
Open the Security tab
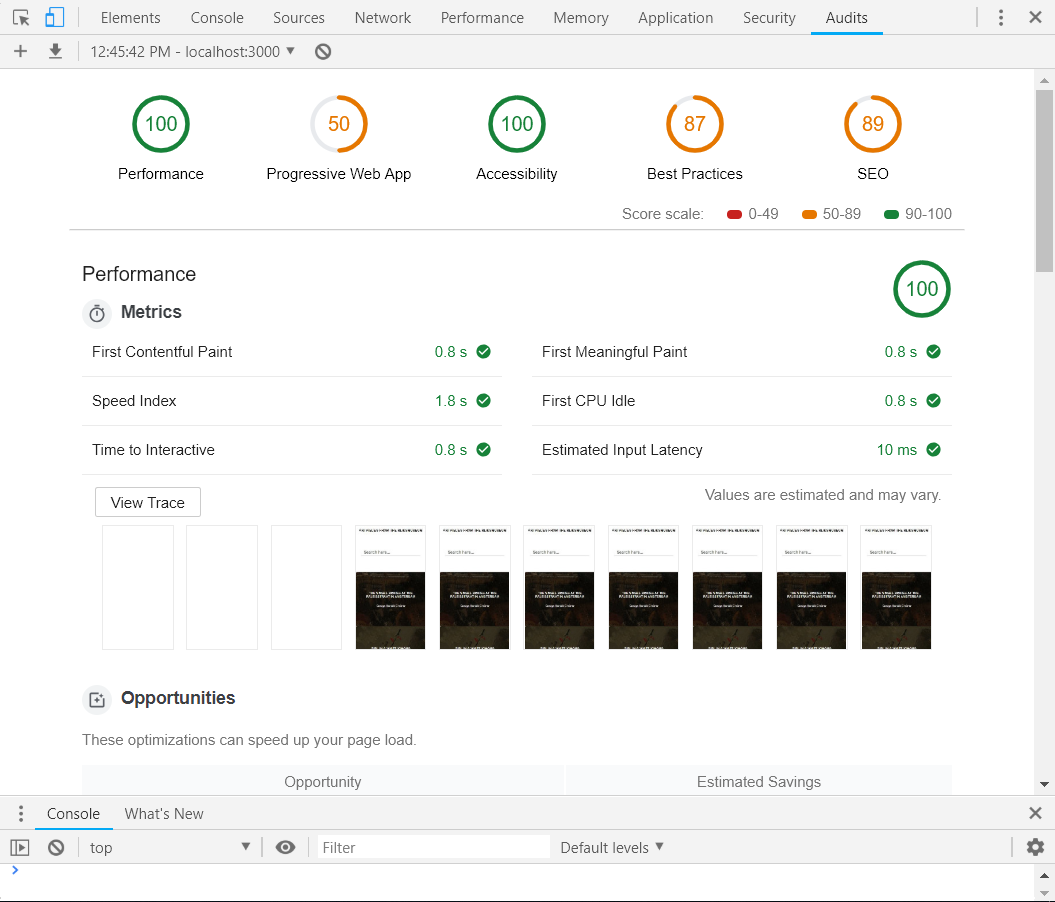coord(769,18)
